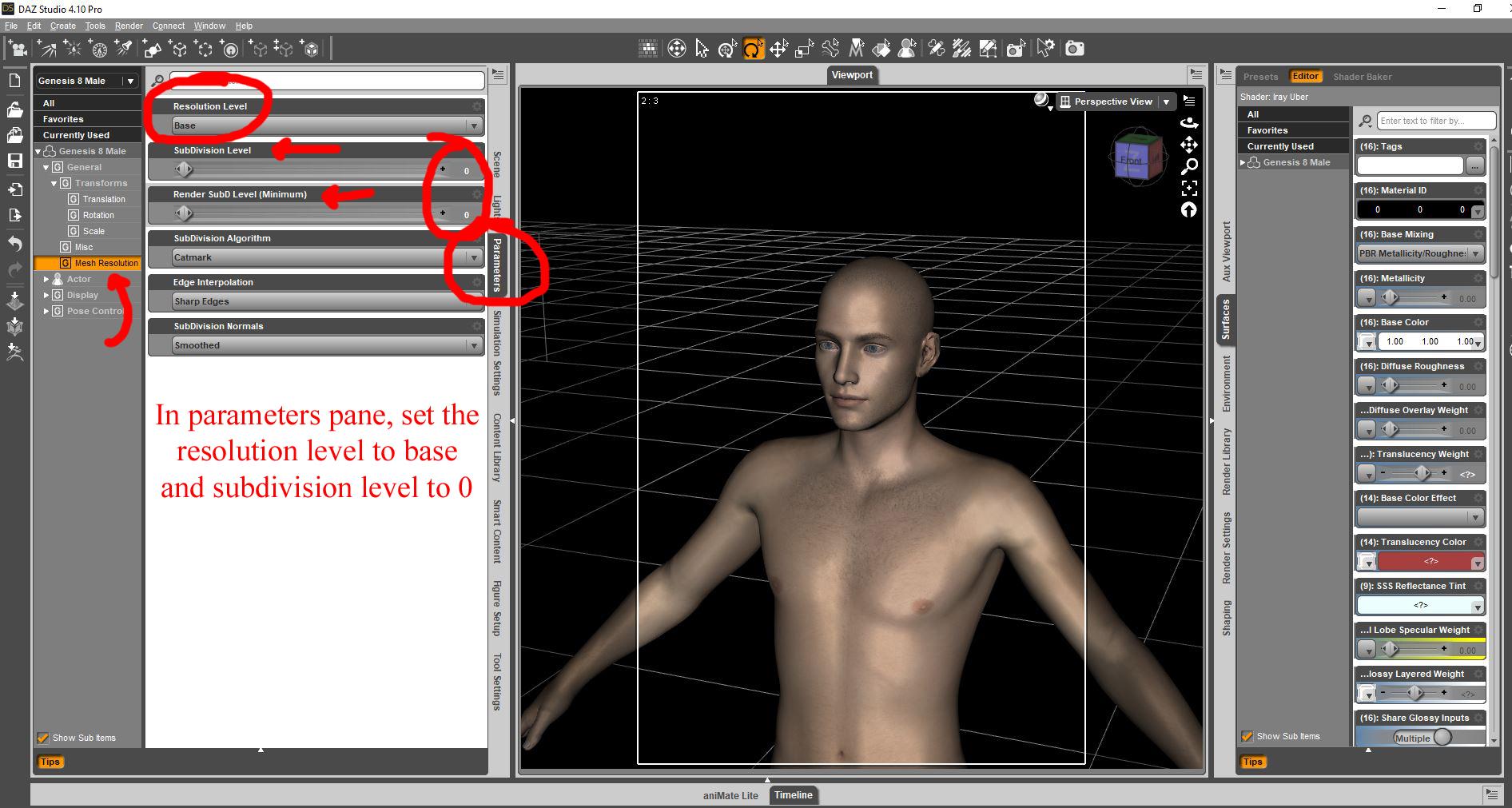
Task: Click Tips button in Surfaces pane
Action: point(1252,762)
